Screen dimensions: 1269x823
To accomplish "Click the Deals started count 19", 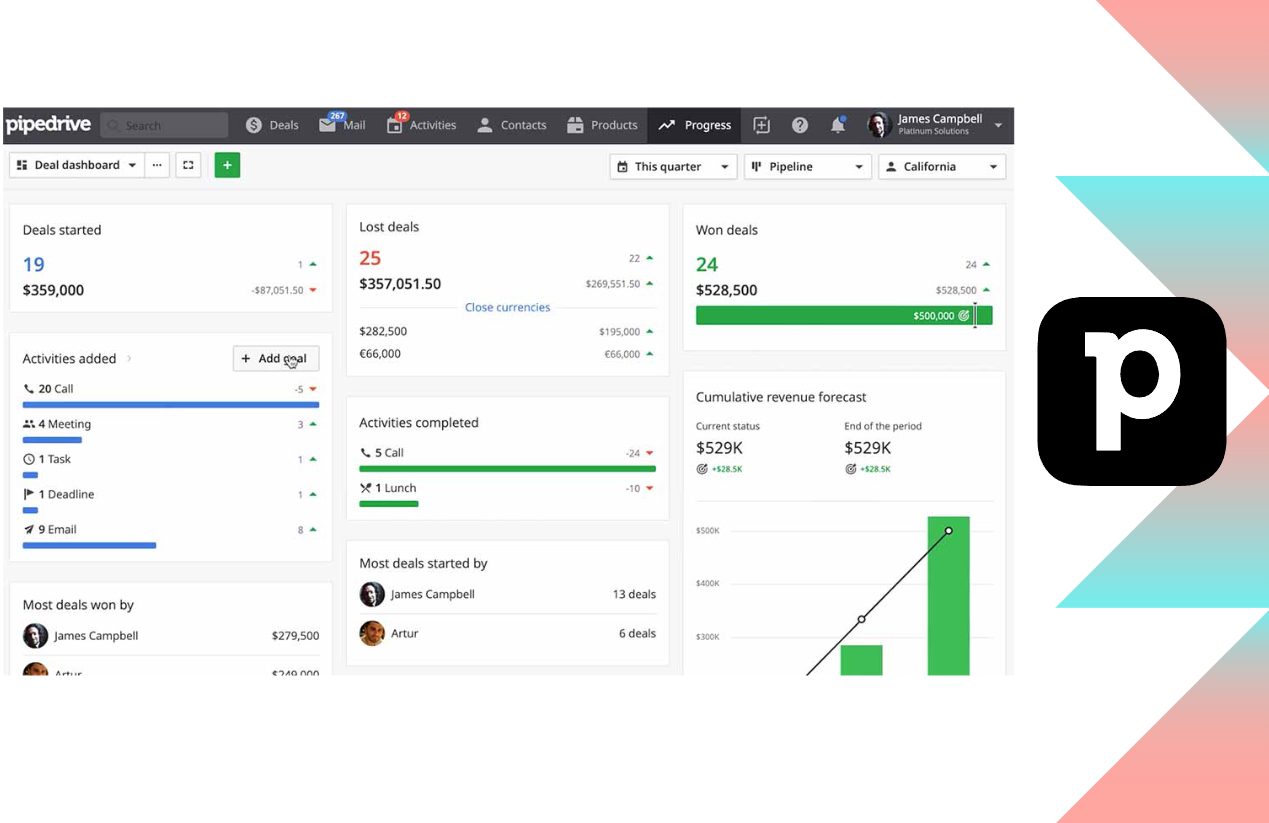I will point(34,264).
